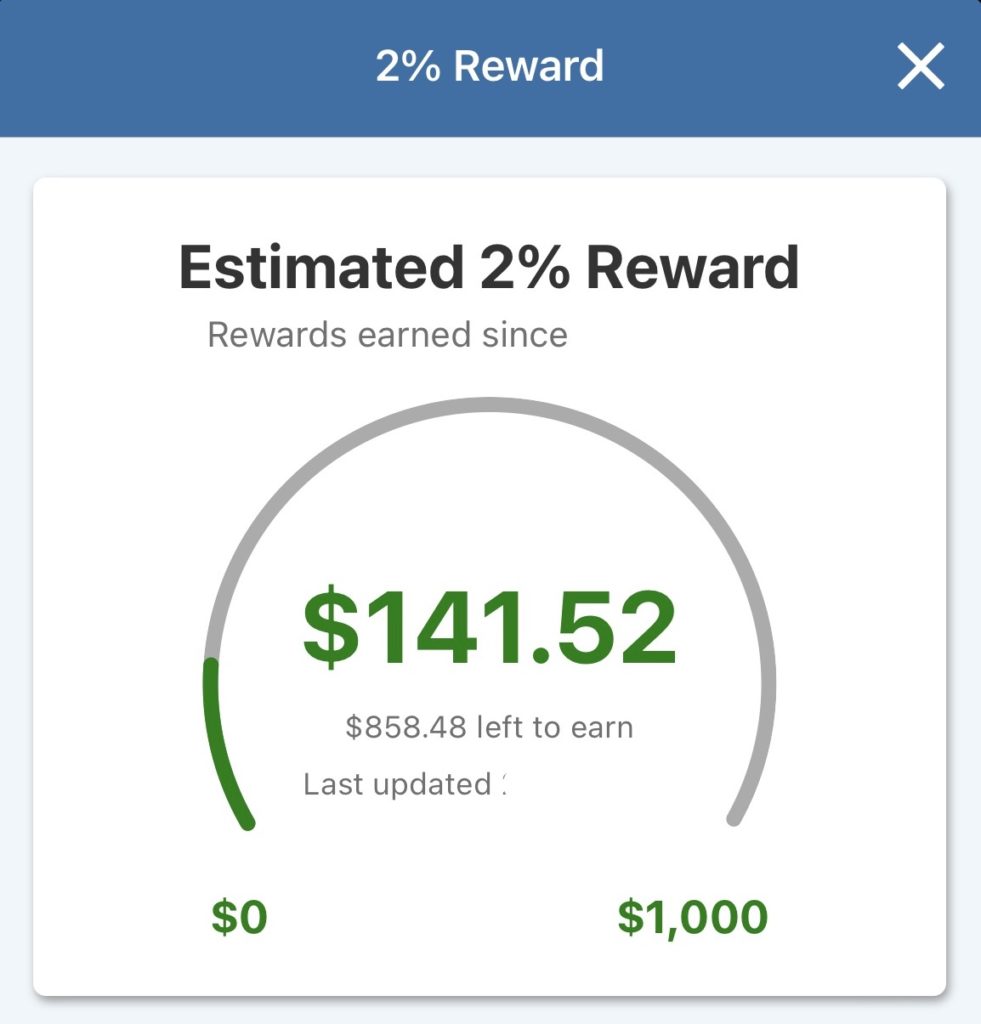
Task: Click the $858.48 left to earn text
Action: tap(489, 727)
